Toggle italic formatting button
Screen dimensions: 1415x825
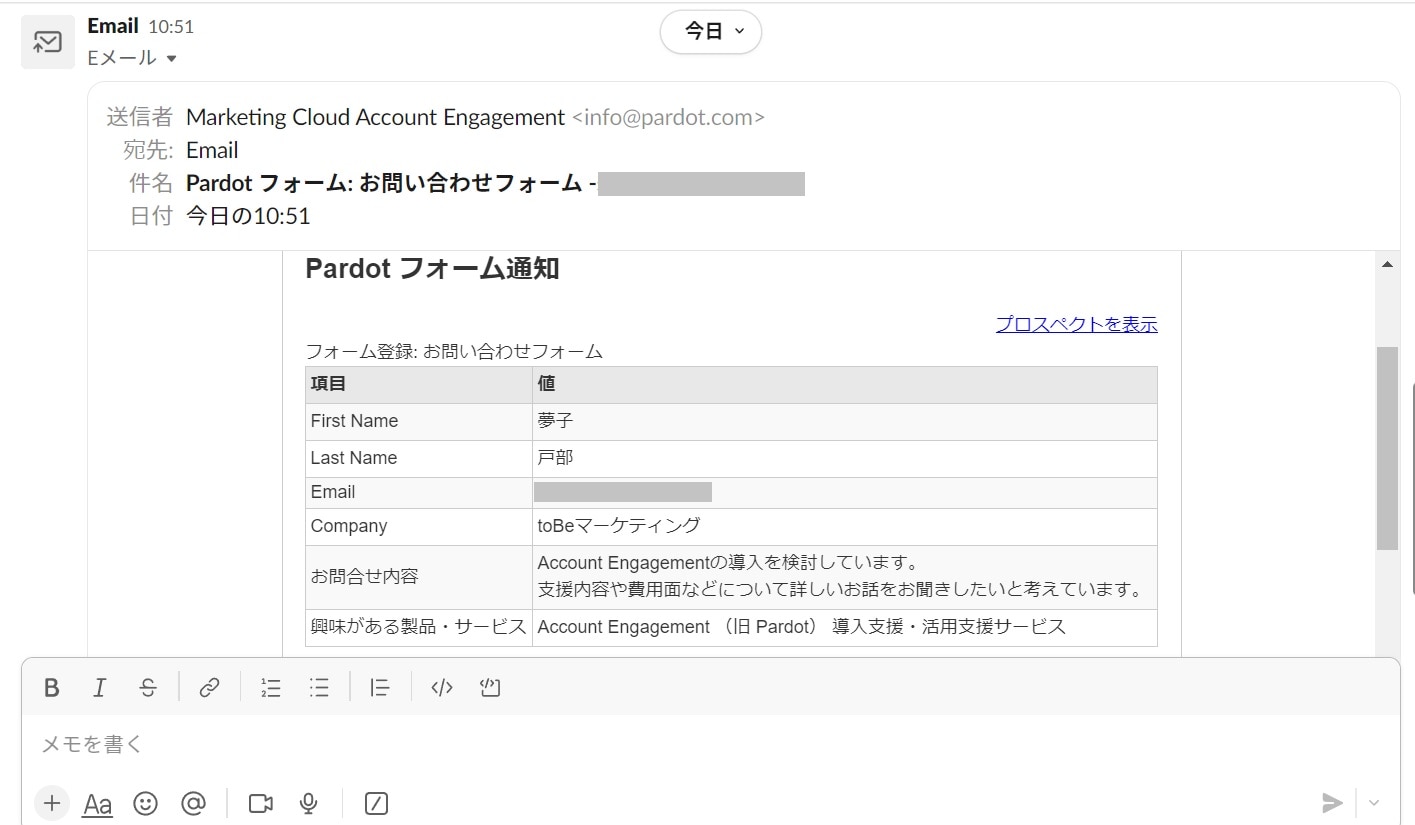99,688
